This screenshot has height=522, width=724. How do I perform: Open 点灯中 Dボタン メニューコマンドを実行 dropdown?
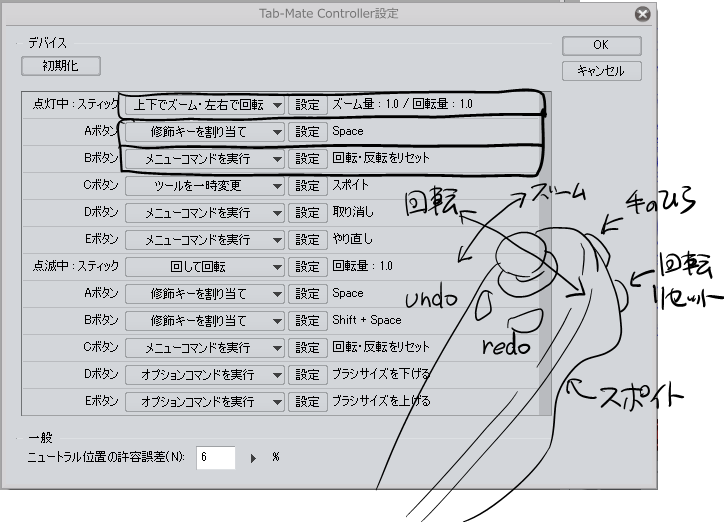(x=204, y=213)
